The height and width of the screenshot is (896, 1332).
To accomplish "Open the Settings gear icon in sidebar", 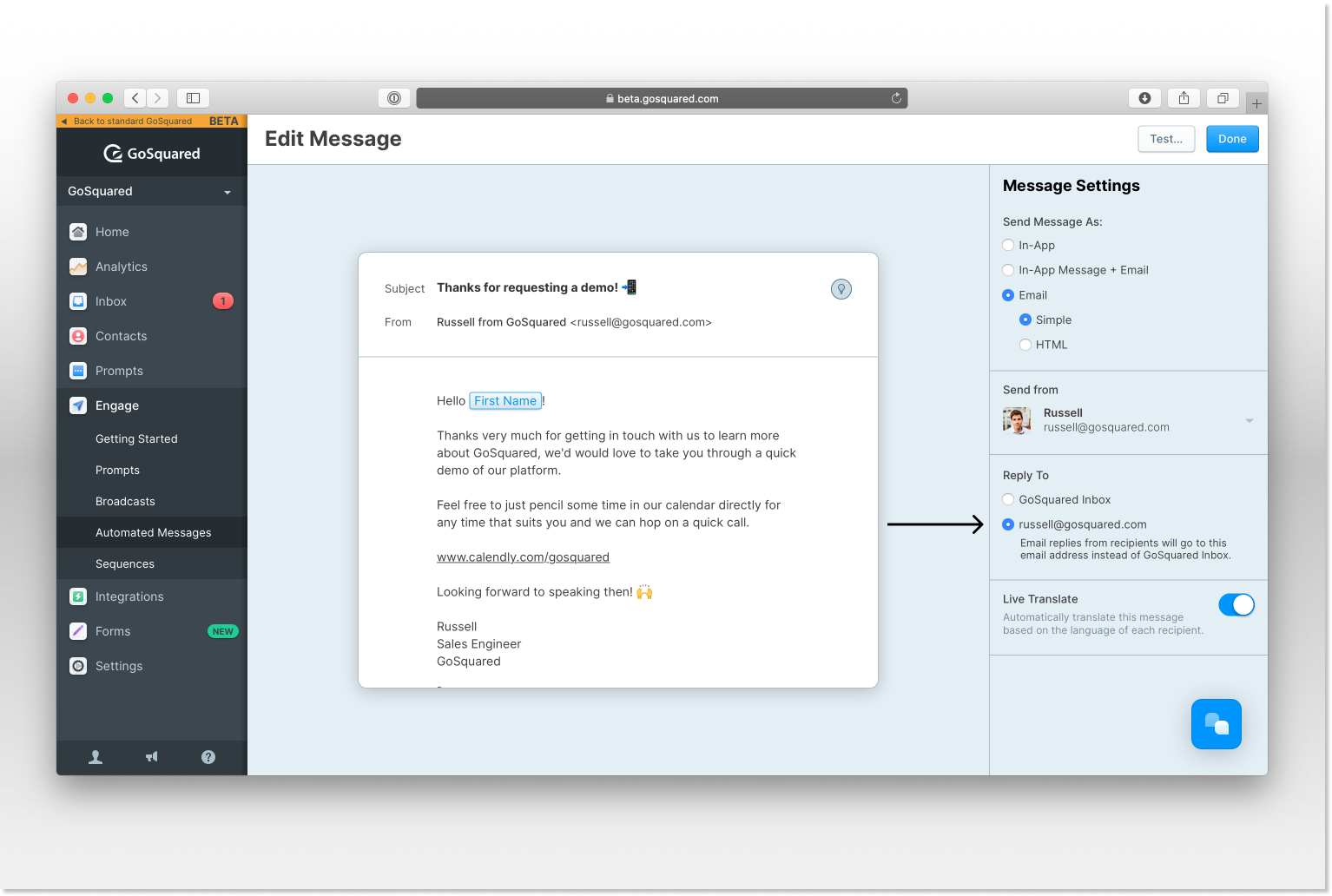I will point(78,666).
